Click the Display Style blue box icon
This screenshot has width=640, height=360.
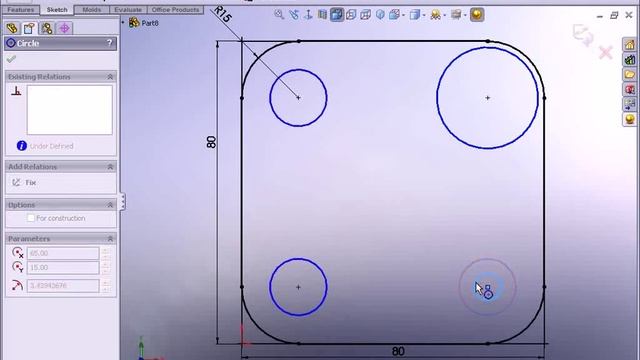[x=415, y=15]
